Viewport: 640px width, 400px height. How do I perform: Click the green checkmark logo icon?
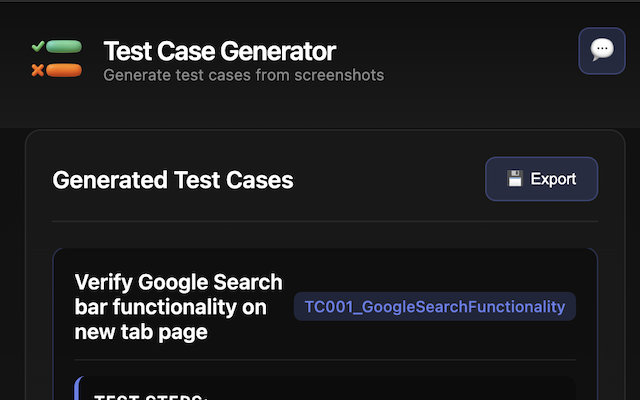(x=38, y=46)
